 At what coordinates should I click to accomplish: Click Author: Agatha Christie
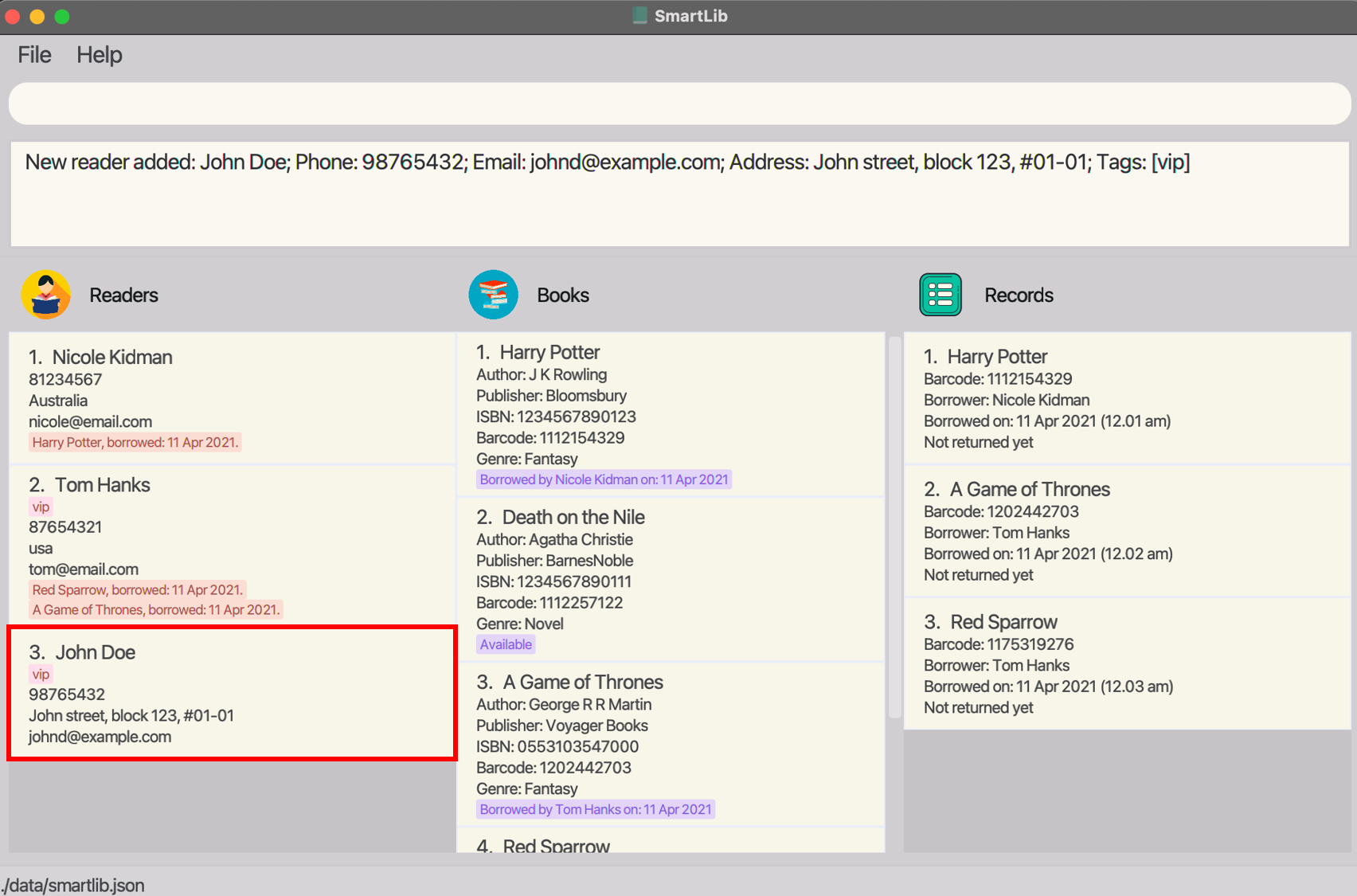pos(555,539)
